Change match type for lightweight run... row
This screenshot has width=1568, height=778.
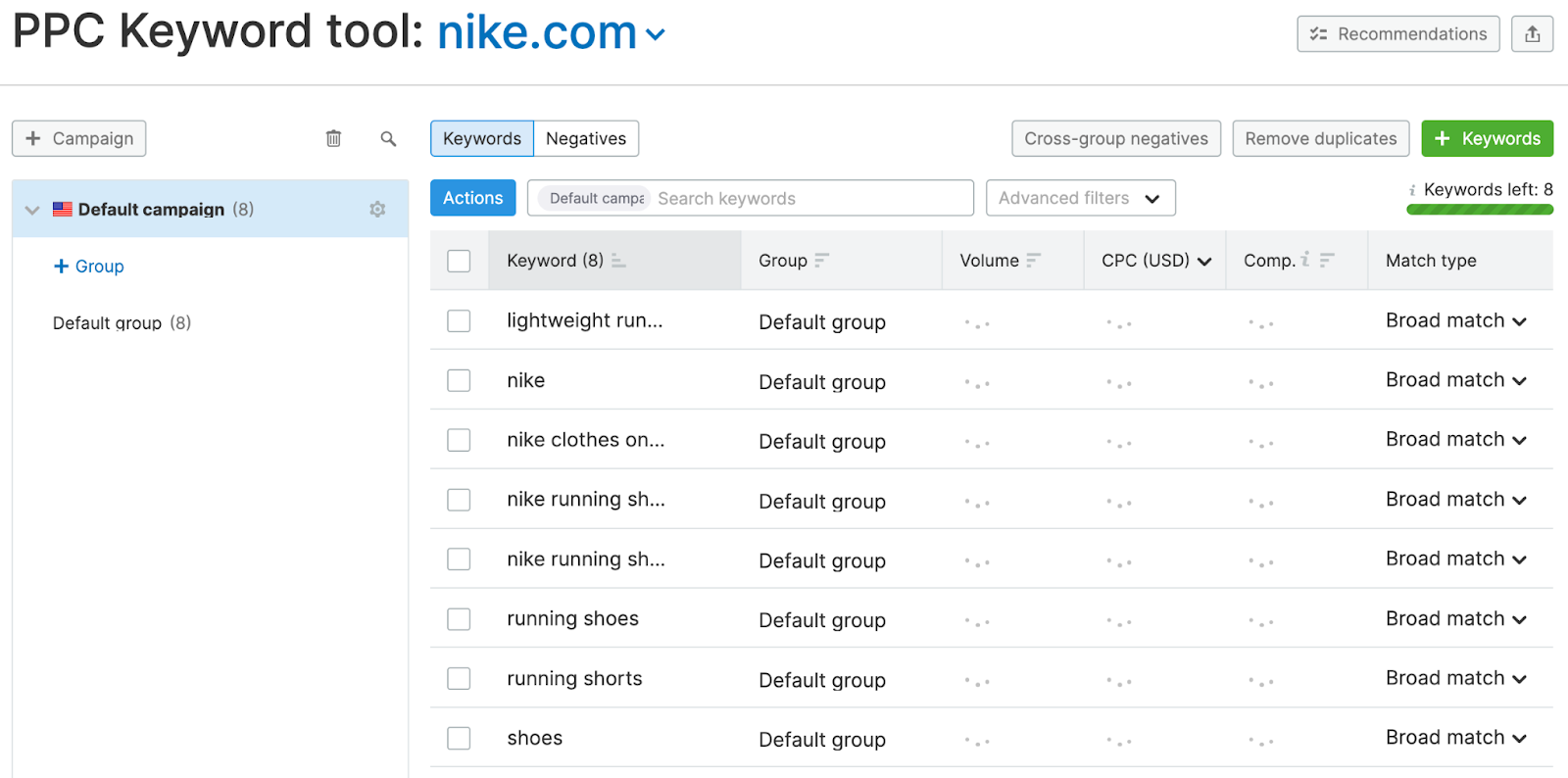[x=1456, y=320]
